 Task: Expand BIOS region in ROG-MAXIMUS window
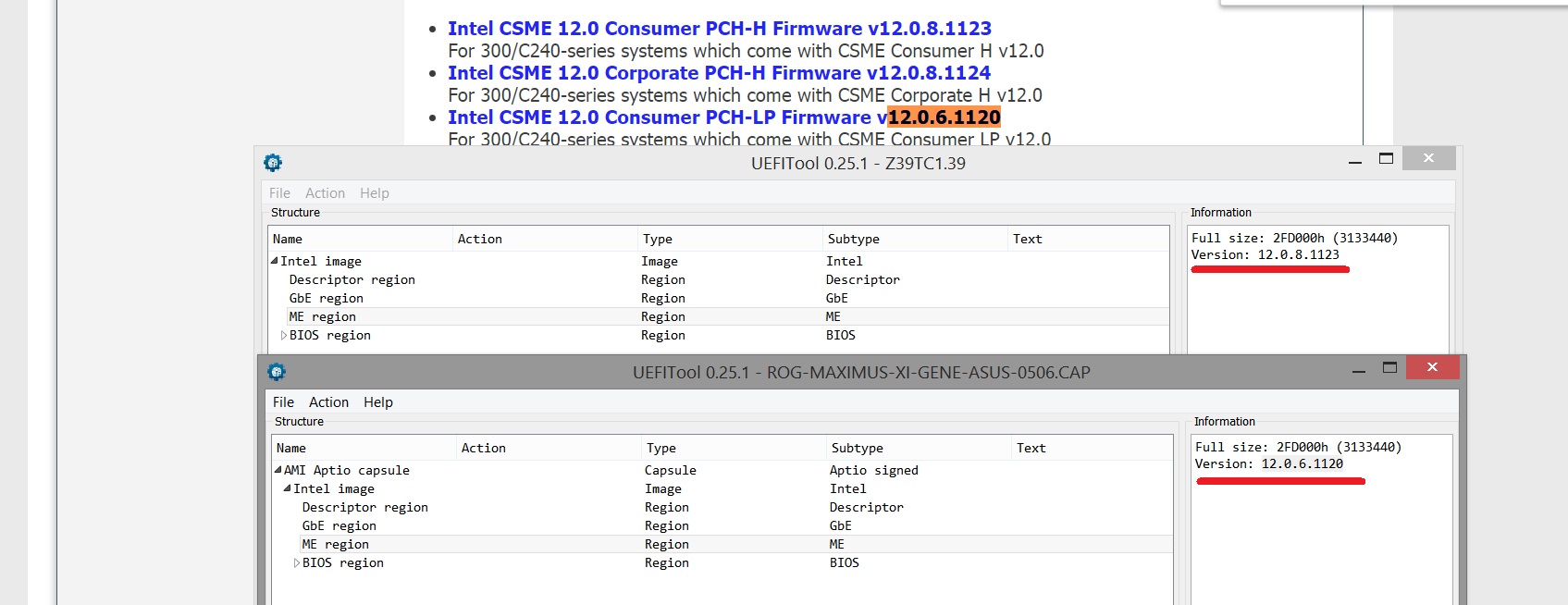click(x=297, y=562)
